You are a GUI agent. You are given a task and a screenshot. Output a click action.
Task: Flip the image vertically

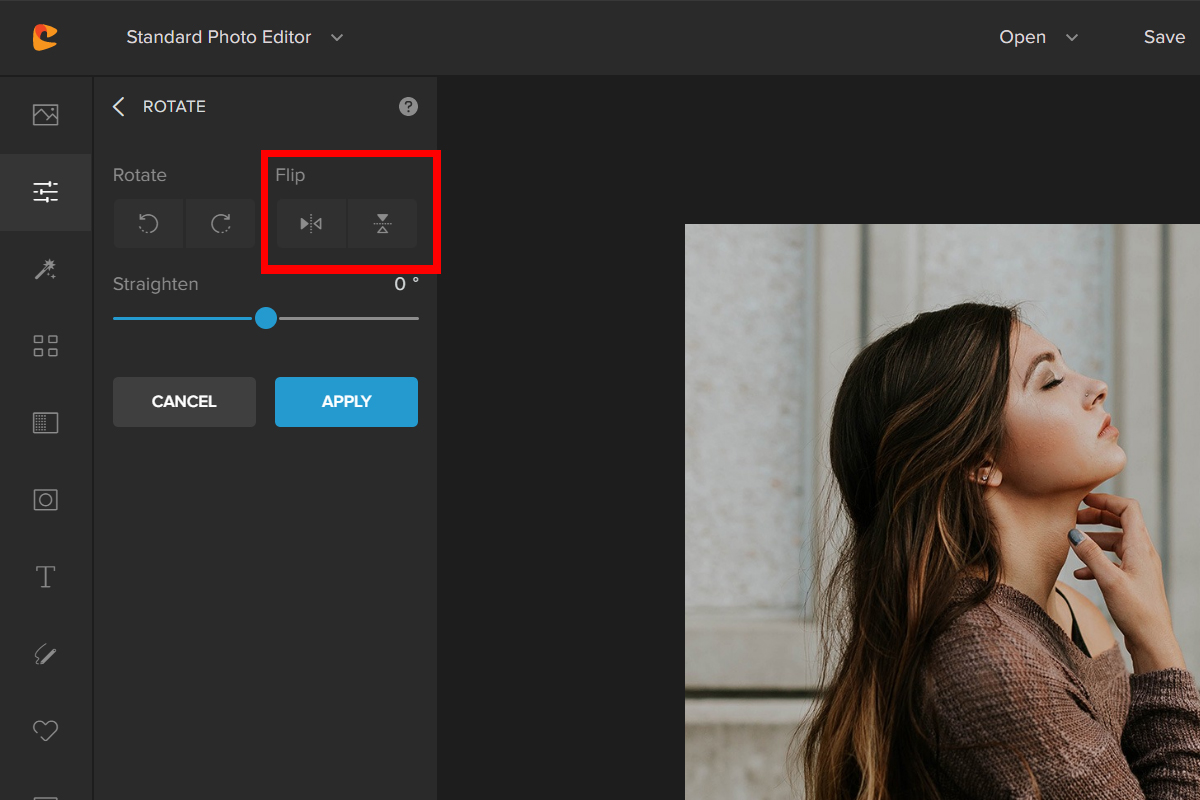[x=382, y=224]
